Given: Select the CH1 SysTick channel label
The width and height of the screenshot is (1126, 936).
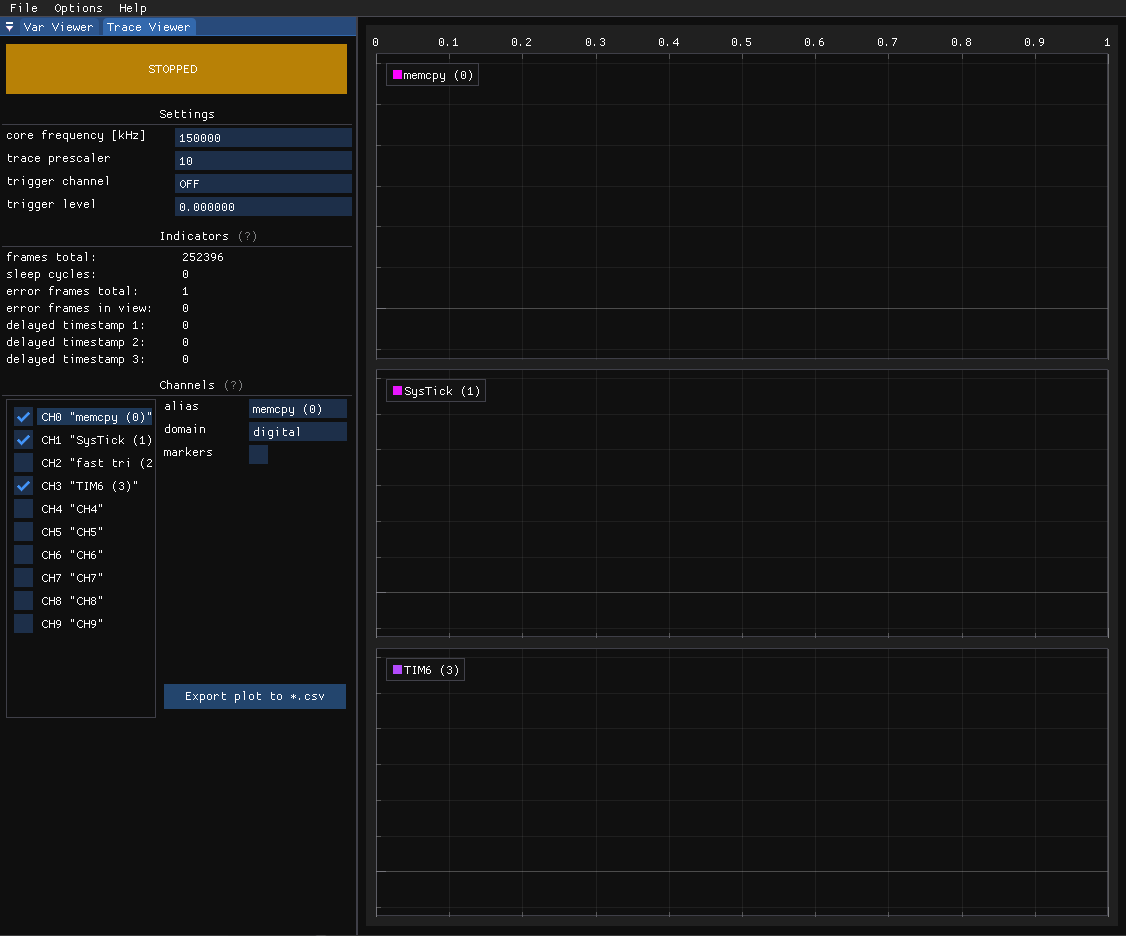Looking at the screenshot, I should [96, 440].
